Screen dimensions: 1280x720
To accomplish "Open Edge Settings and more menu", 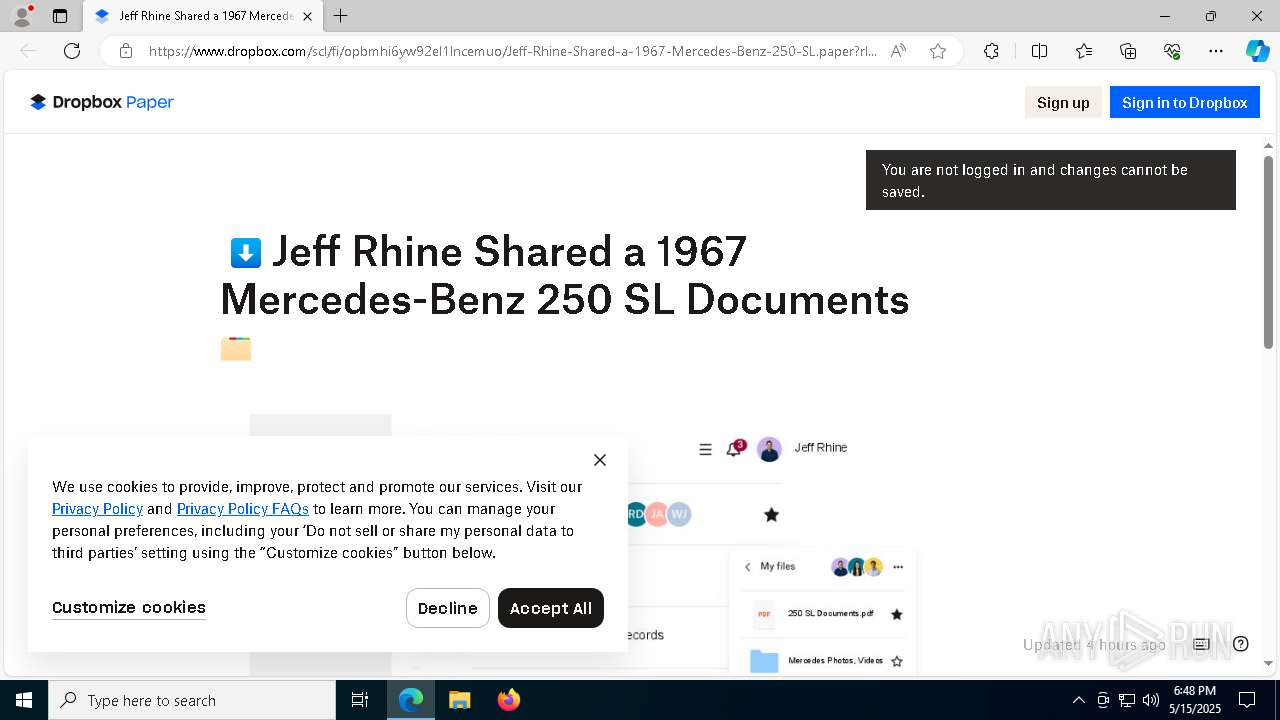I will 1216,51.
